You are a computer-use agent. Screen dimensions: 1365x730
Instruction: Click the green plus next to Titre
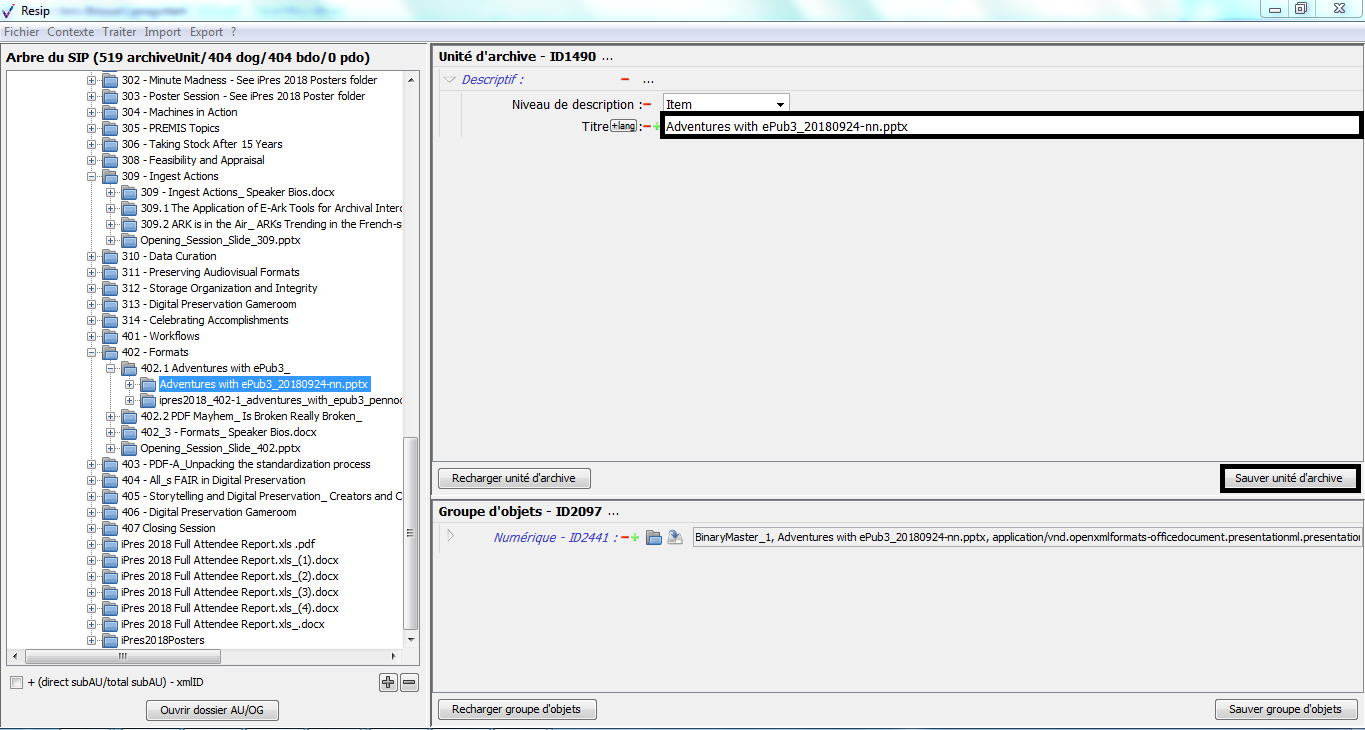point(657,126)
